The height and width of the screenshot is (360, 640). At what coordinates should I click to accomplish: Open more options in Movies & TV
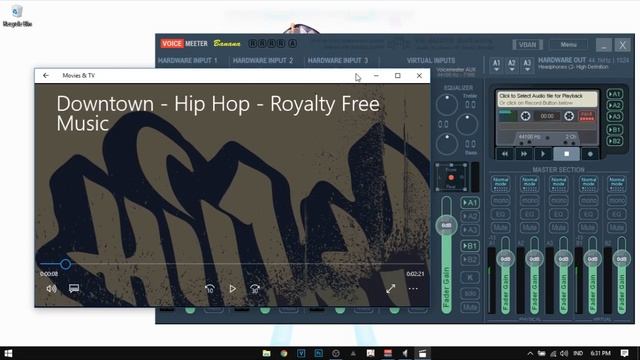pyautogui.click(x=413, y=289)
